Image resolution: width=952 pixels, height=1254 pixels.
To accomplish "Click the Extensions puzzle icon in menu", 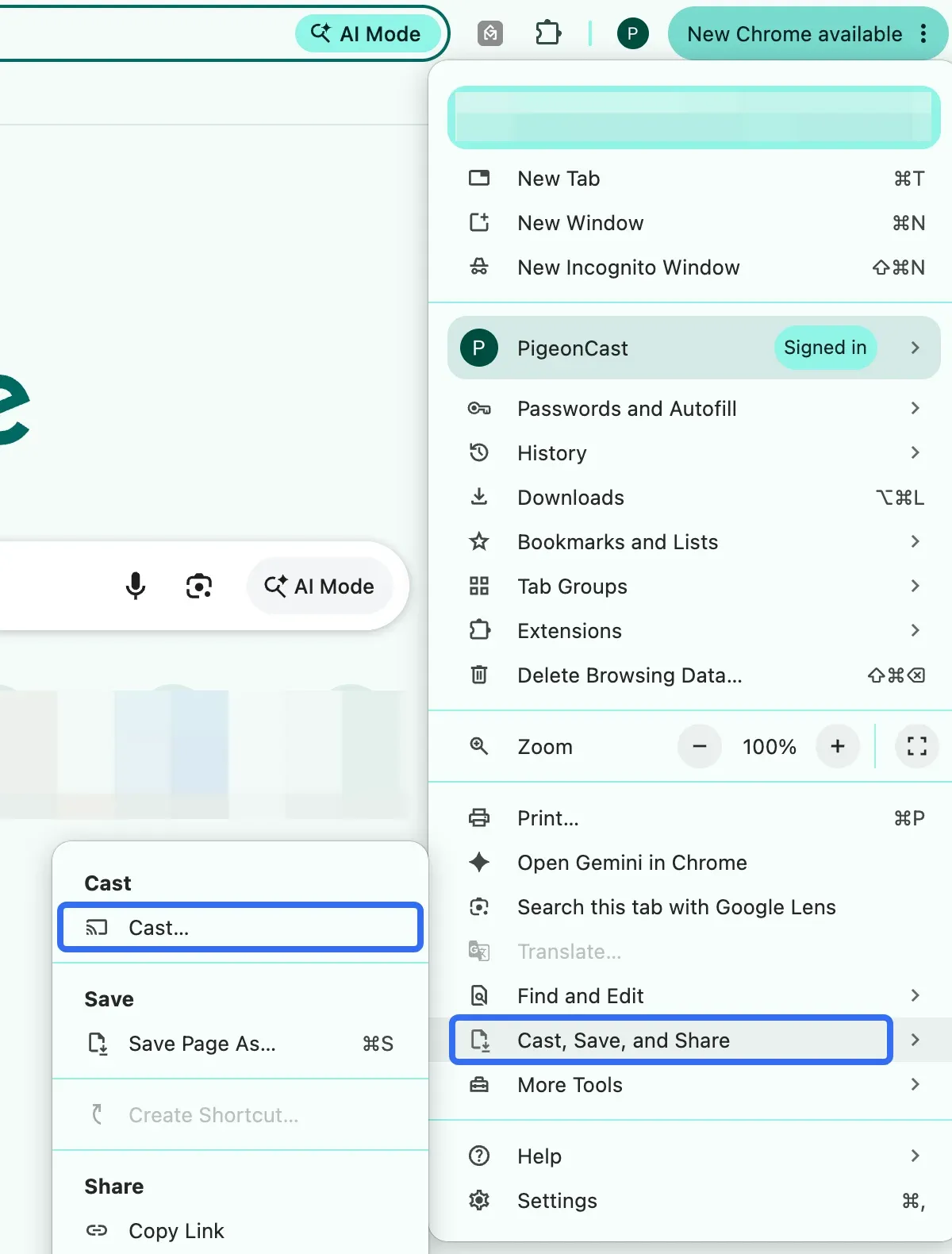I will pos(479,630).
